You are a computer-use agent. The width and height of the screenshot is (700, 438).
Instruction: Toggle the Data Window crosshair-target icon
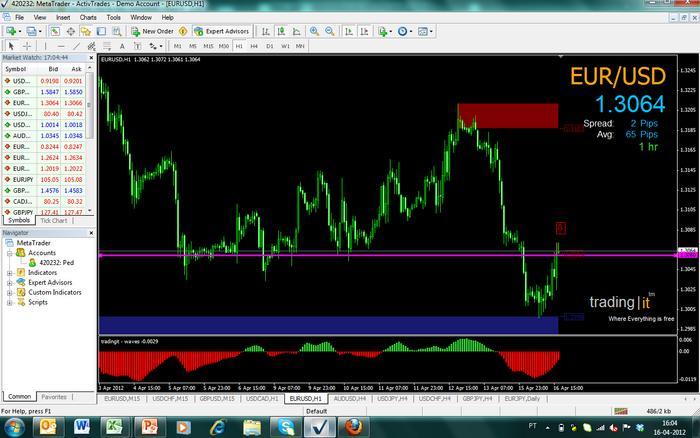click(71, 31)
